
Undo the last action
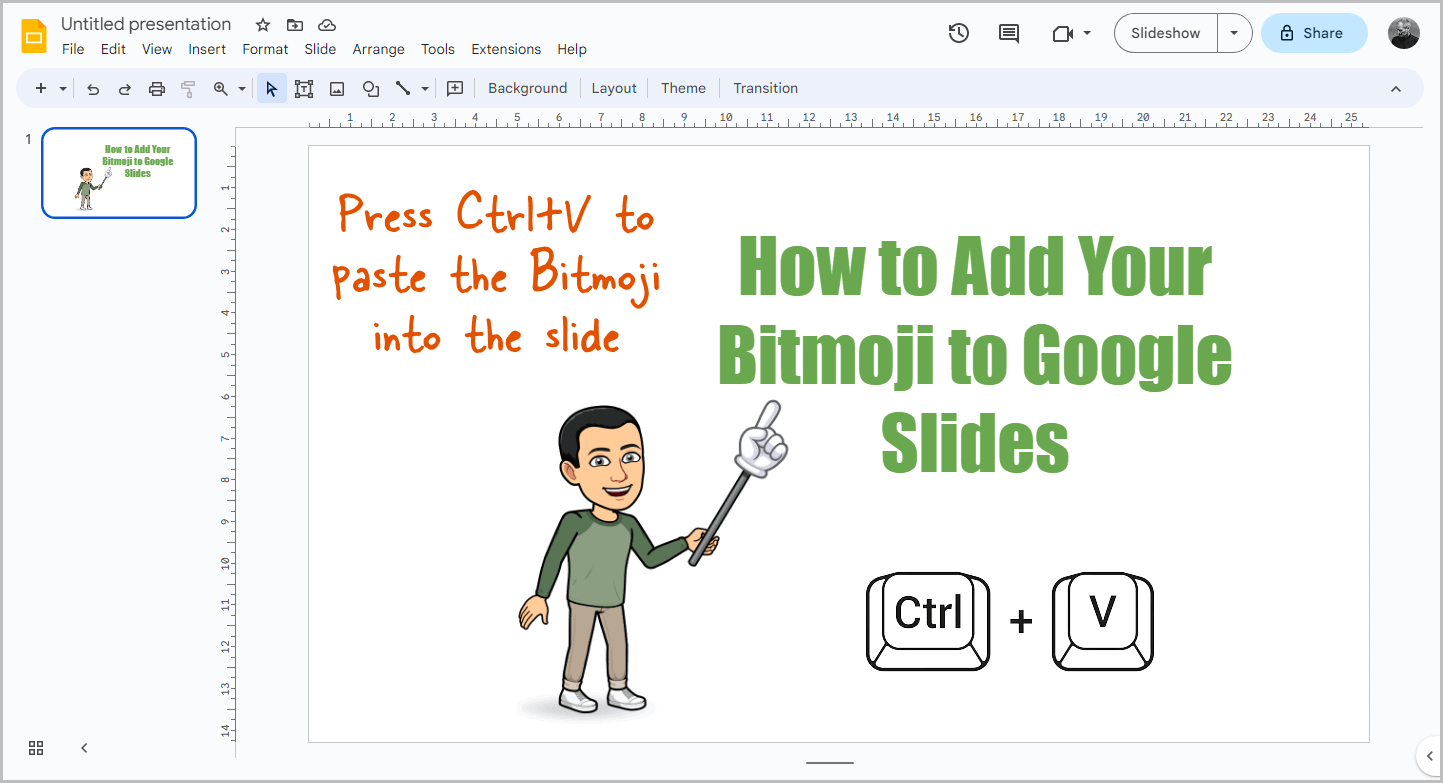tap(93, 88)
